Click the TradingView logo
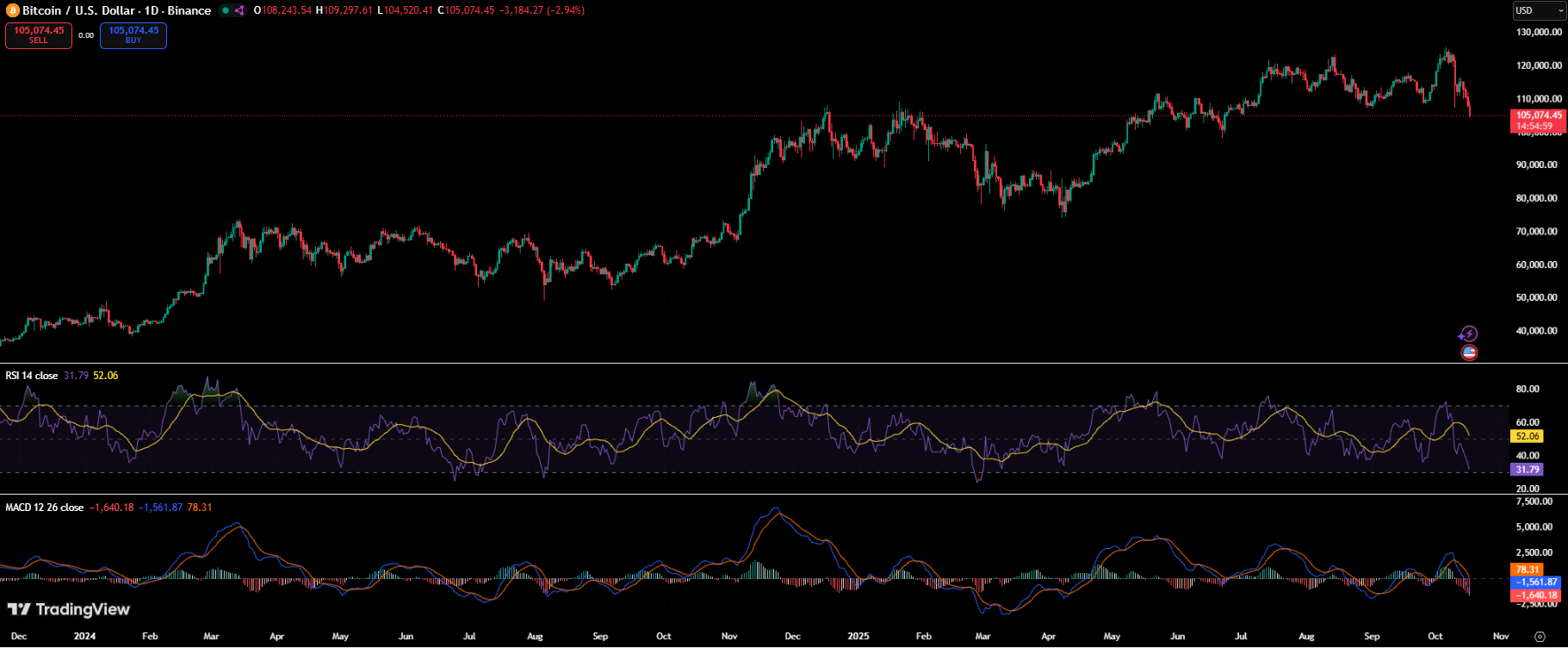The image size is (1568, 648). click(69, 609)
